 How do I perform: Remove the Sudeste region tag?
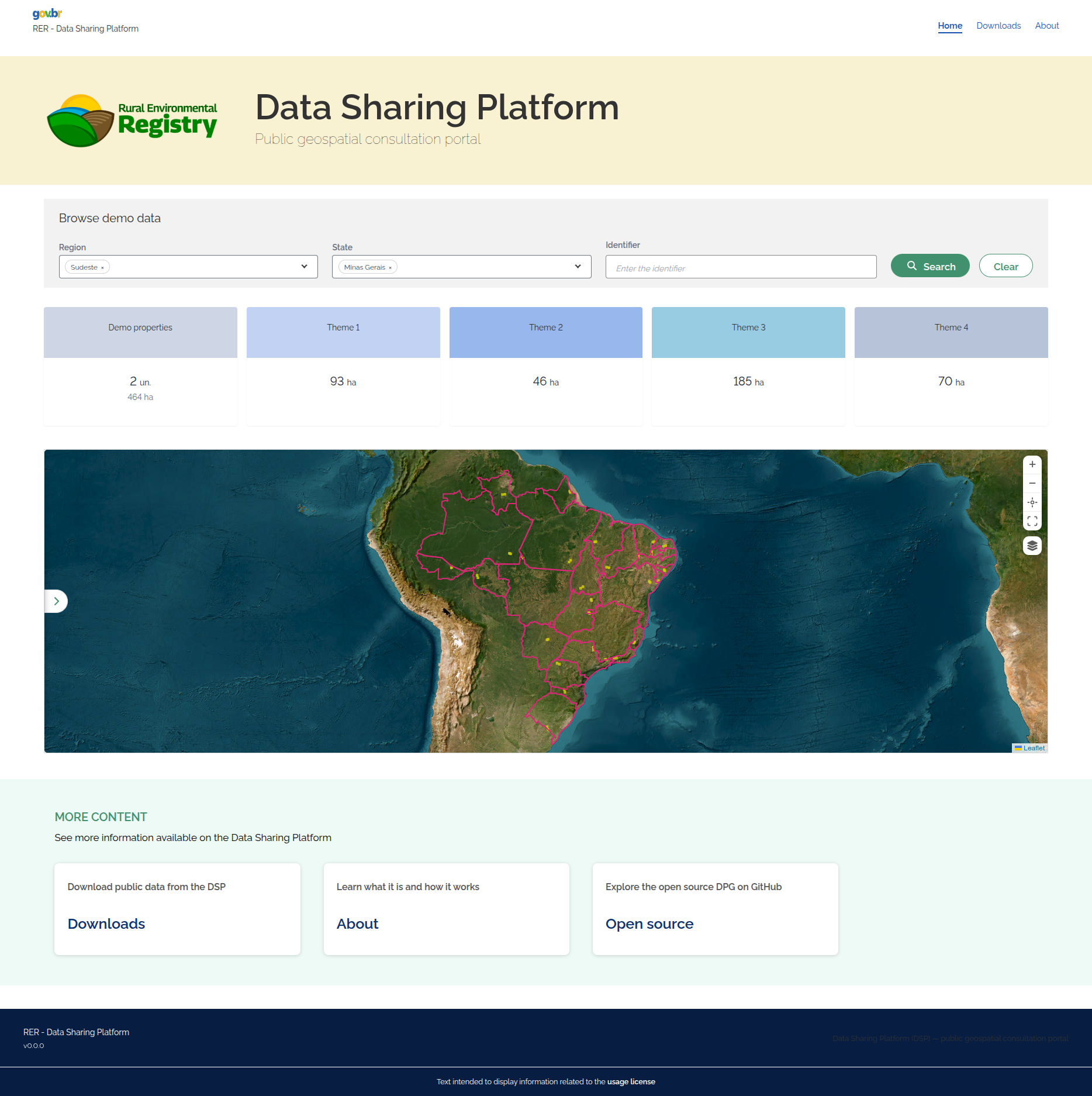coord(102,268)
